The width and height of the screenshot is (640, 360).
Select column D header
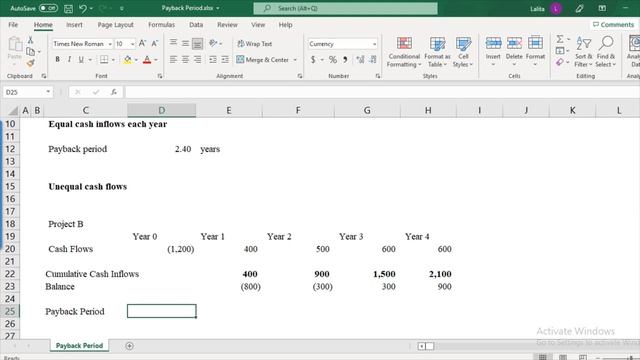click(x=162, y=110)
